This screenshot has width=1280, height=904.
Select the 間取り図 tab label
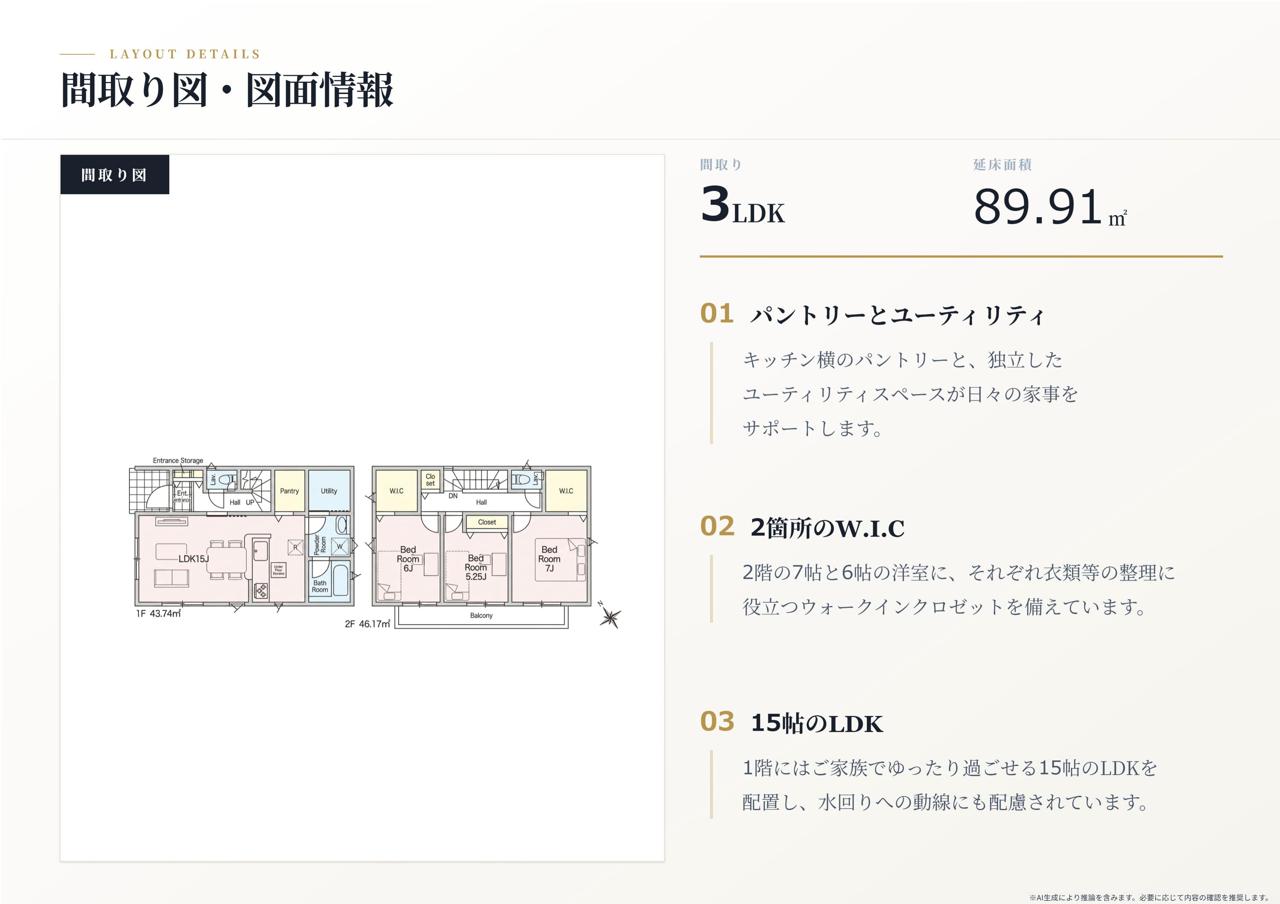[114, 175]
